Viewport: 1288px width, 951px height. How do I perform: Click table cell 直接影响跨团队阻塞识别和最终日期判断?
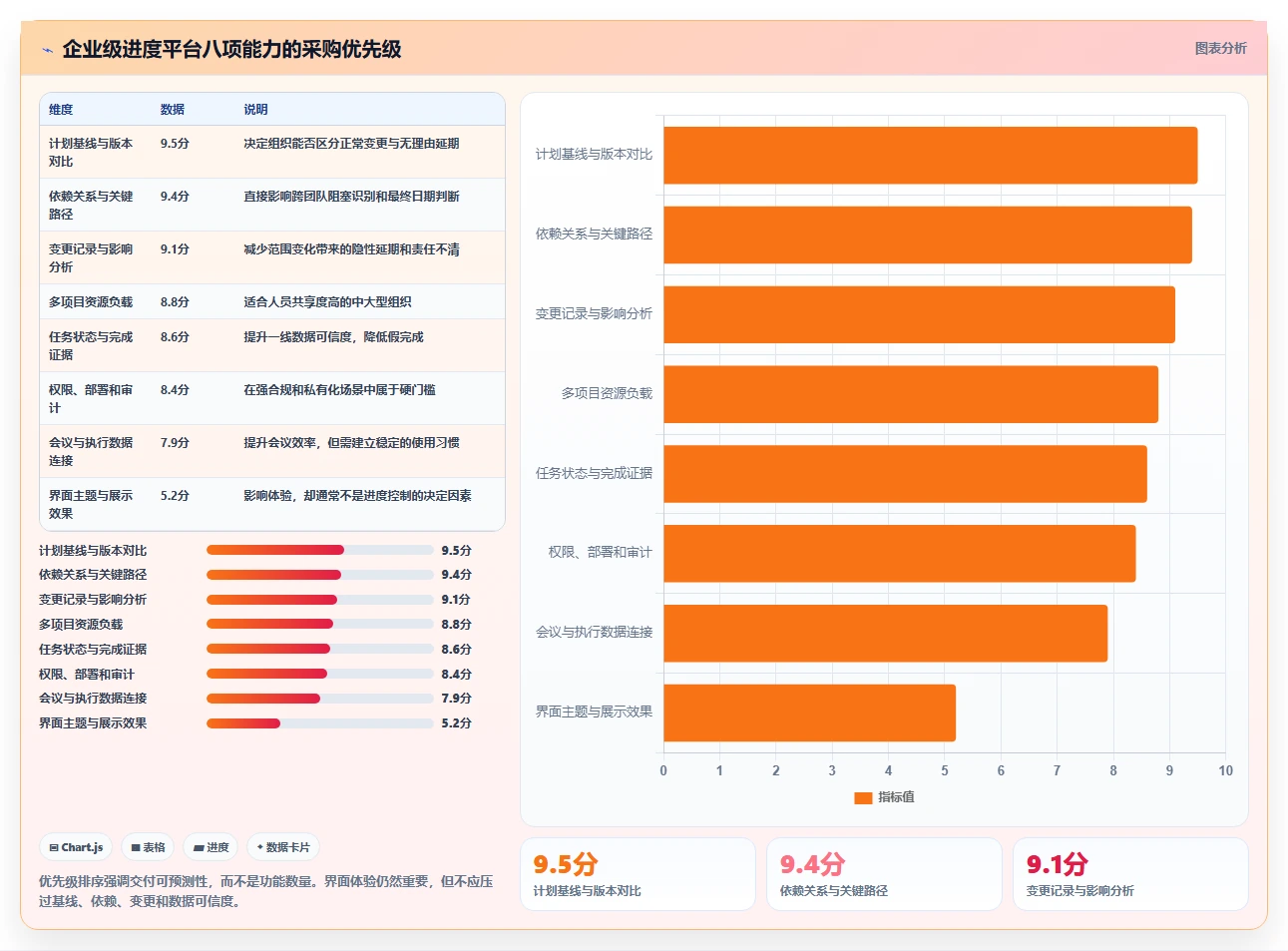[351, 197]
